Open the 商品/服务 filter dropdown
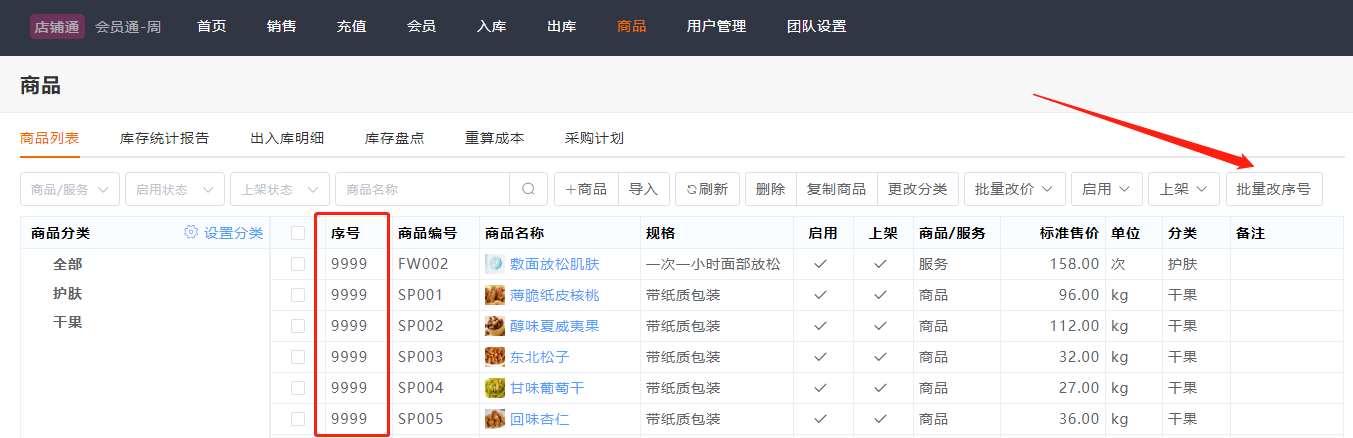1353x438 pixels. point(70,189)
